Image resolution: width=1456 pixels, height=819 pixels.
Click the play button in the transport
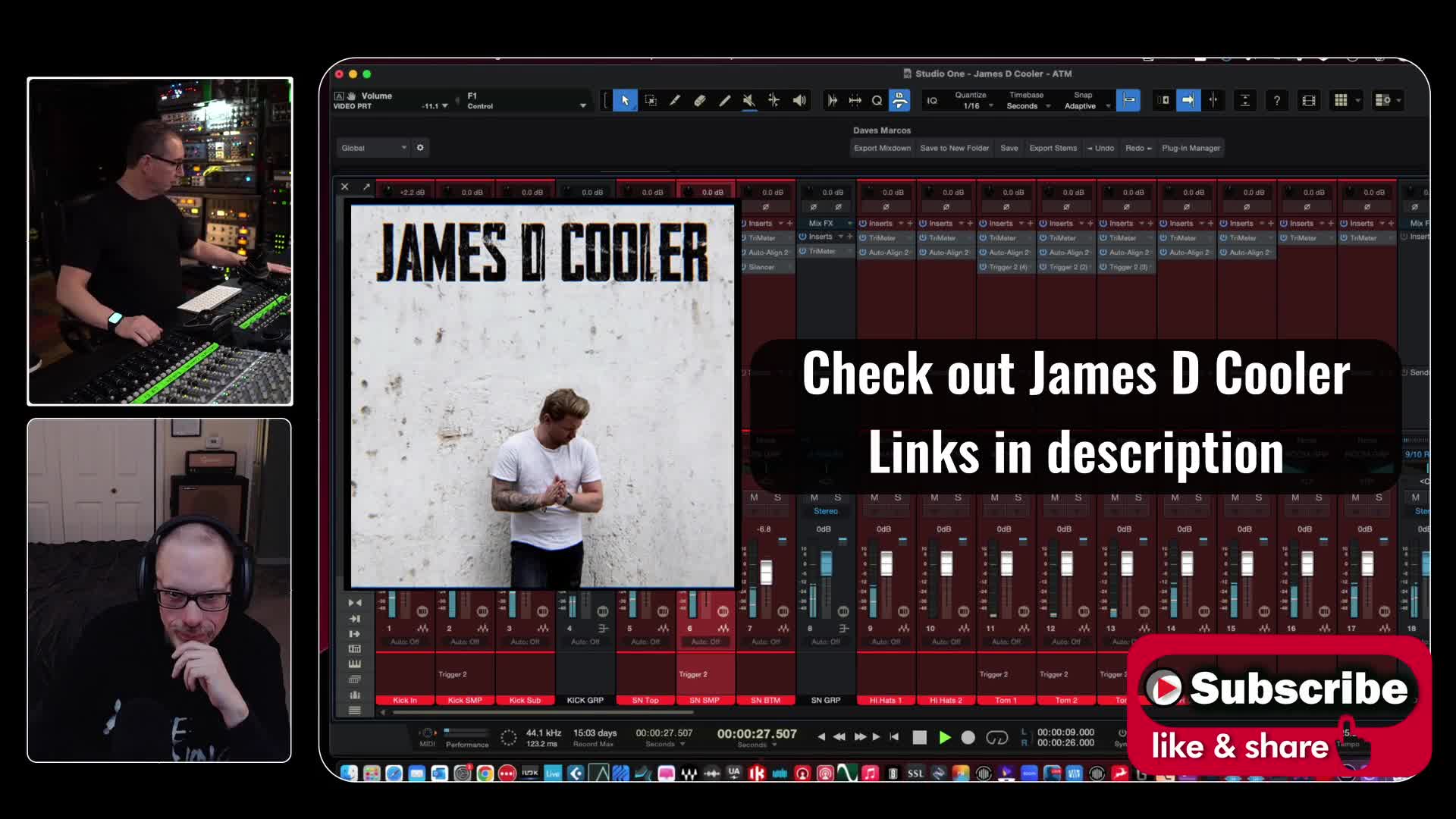click(944, 737)
